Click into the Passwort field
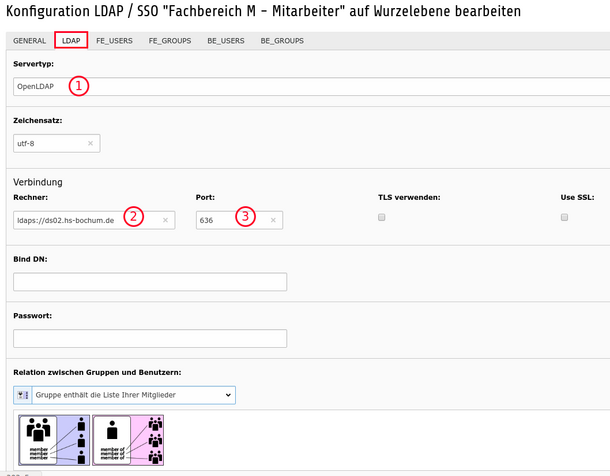Screen dimensions: 610x476 click(x=150, y=338)
